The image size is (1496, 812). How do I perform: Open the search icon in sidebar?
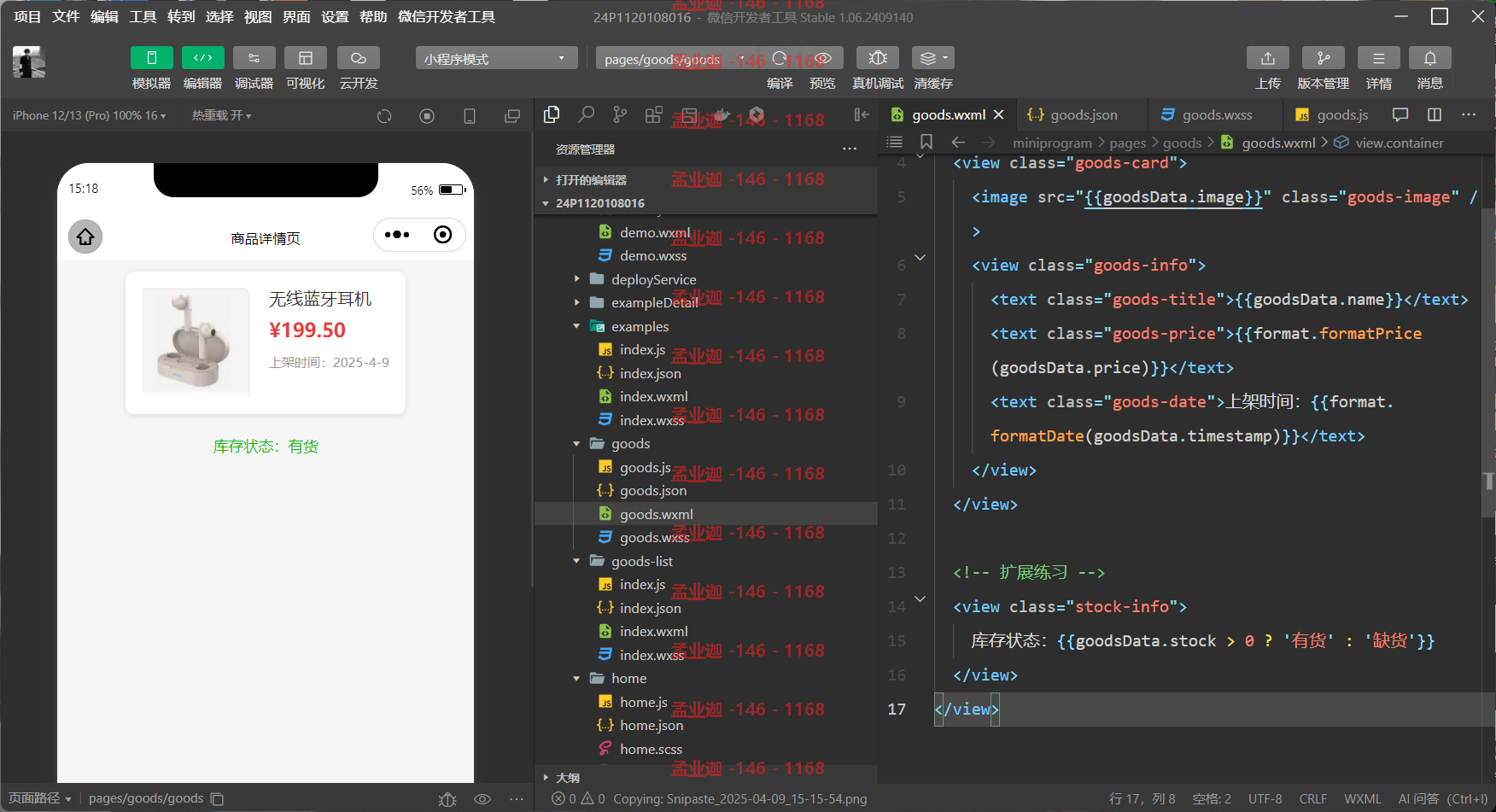[x=586, y=114]
